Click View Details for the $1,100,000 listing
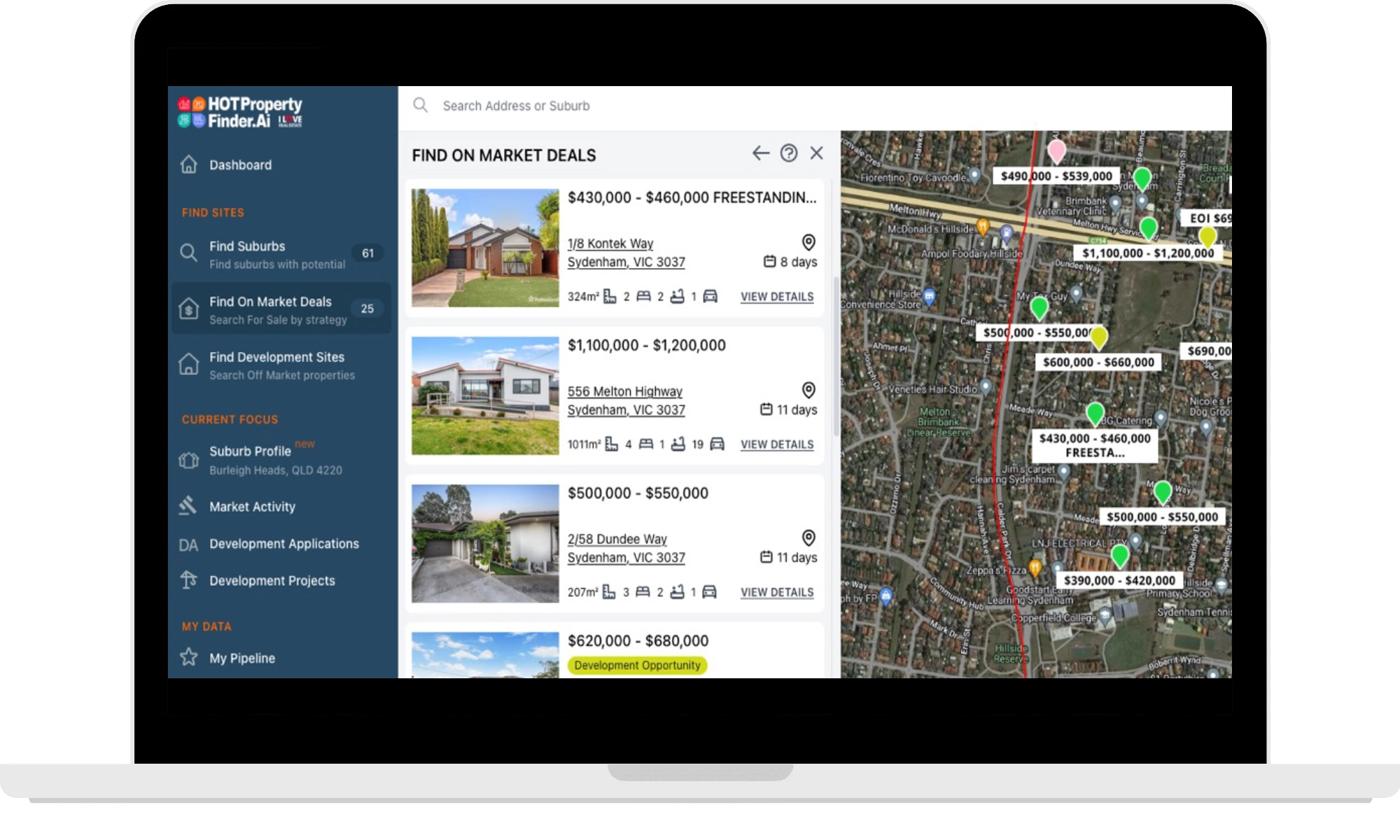1400x840 pixels. [x=777, y=444]
